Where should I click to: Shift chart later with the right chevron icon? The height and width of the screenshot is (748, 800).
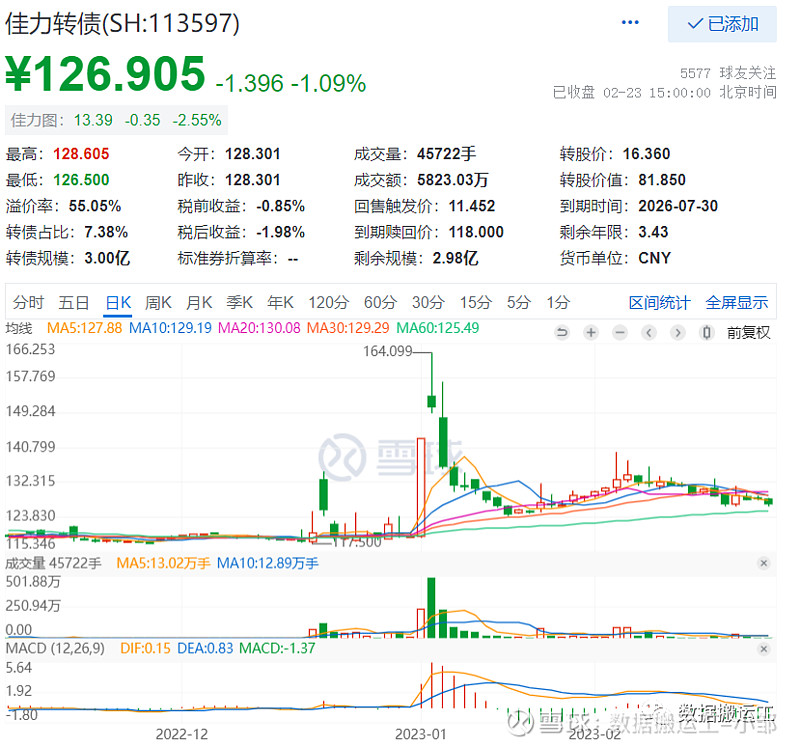coord(678,333)
